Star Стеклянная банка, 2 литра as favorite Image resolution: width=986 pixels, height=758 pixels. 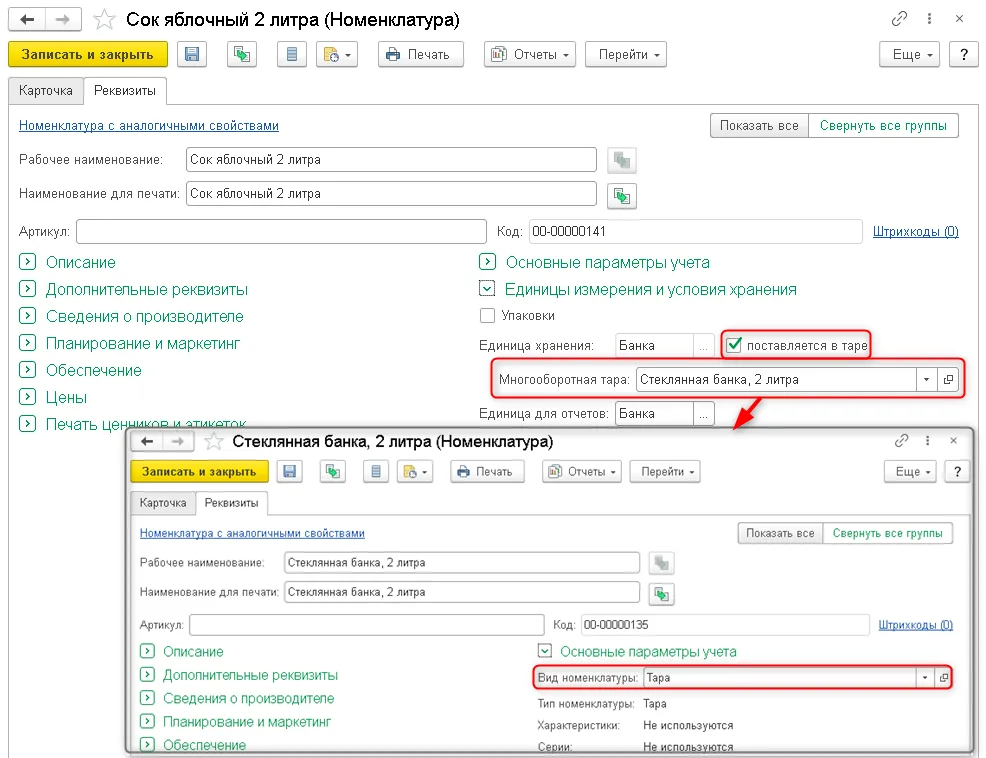pyautogui.click(x=214, y=442)
